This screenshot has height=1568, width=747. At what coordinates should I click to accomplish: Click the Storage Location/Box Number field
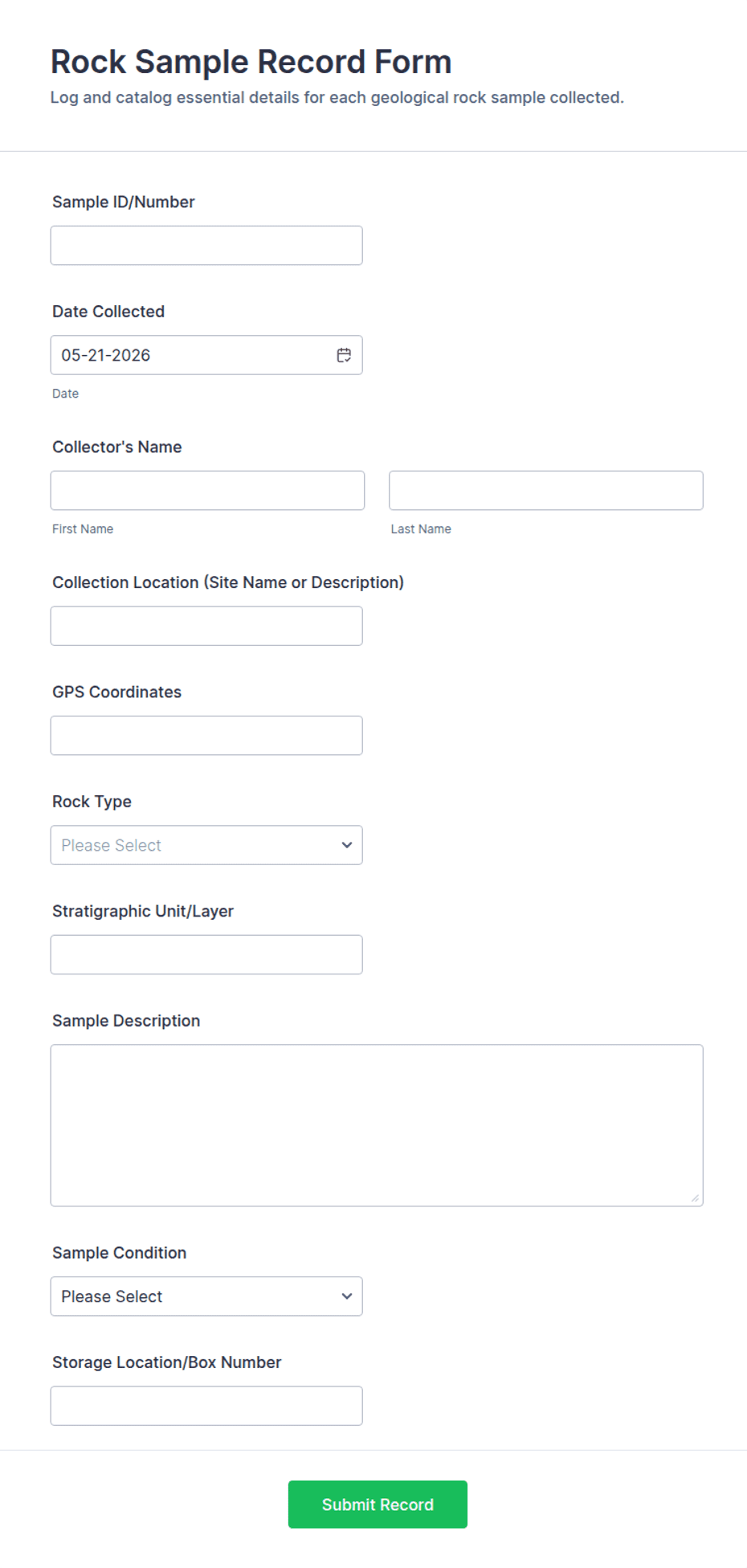[206, 1406]
